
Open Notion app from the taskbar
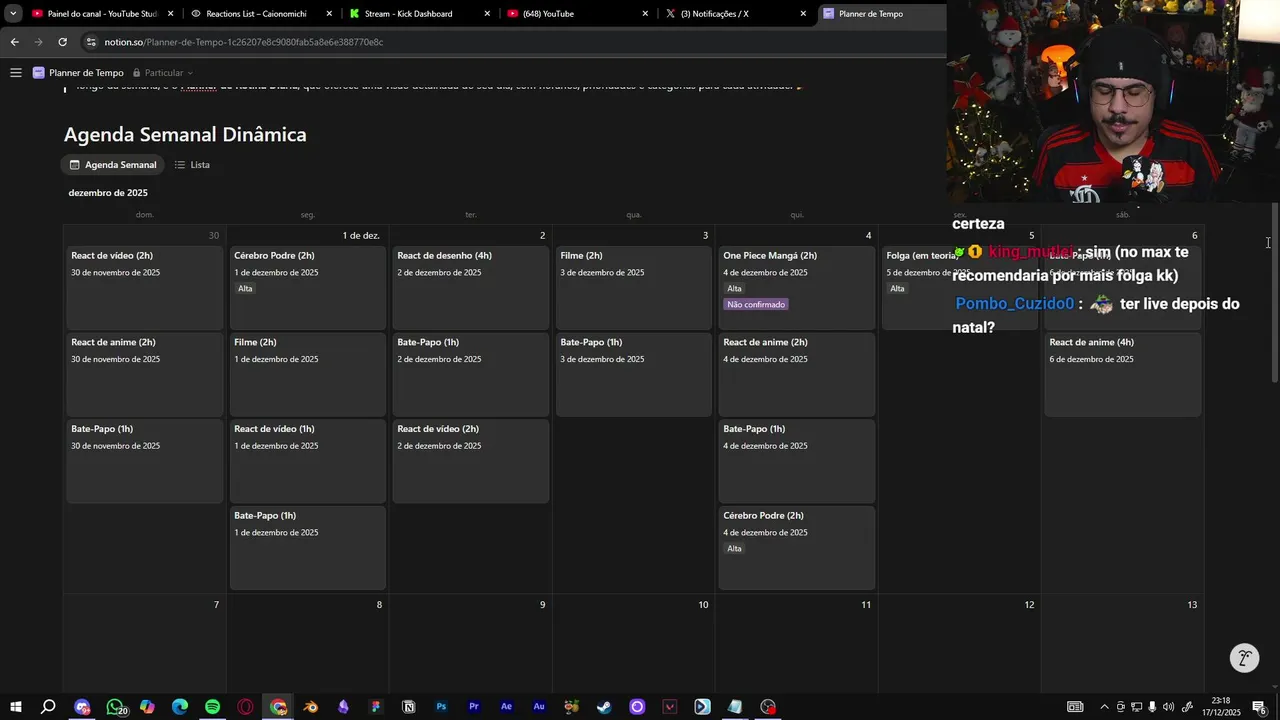408,707
